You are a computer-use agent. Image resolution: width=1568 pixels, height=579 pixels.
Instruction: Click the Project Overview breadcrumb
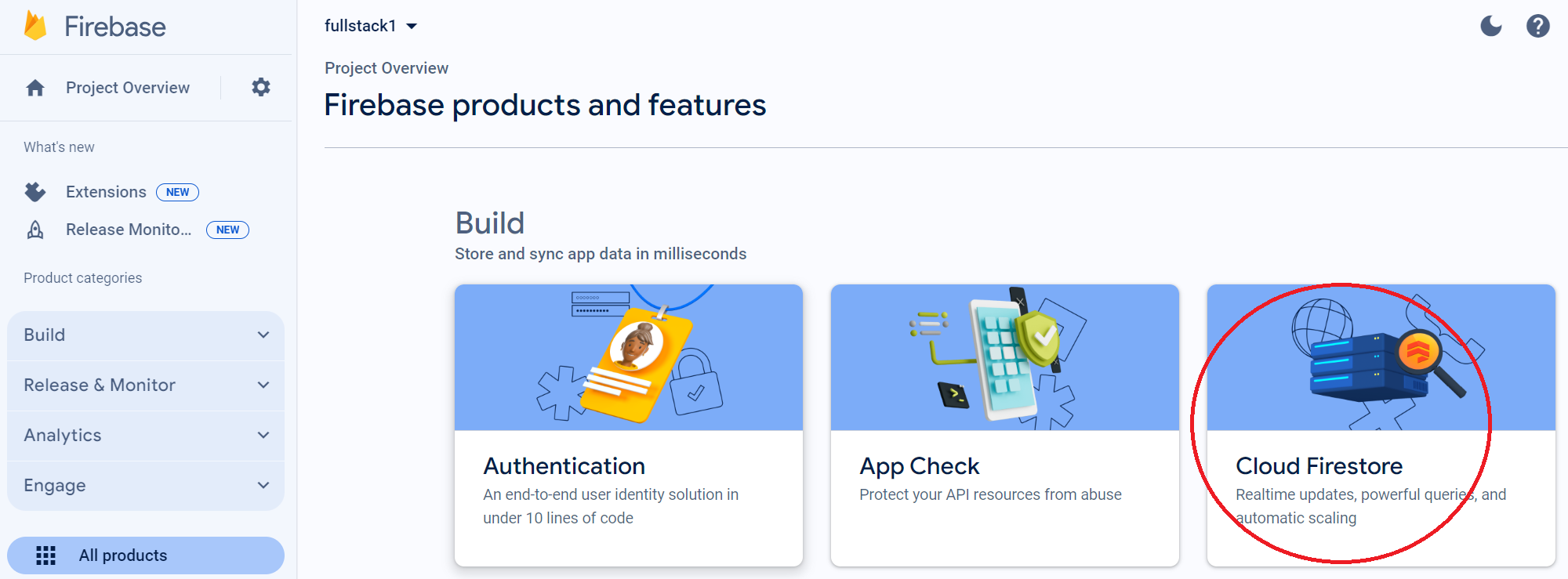(x=387, y=68)
